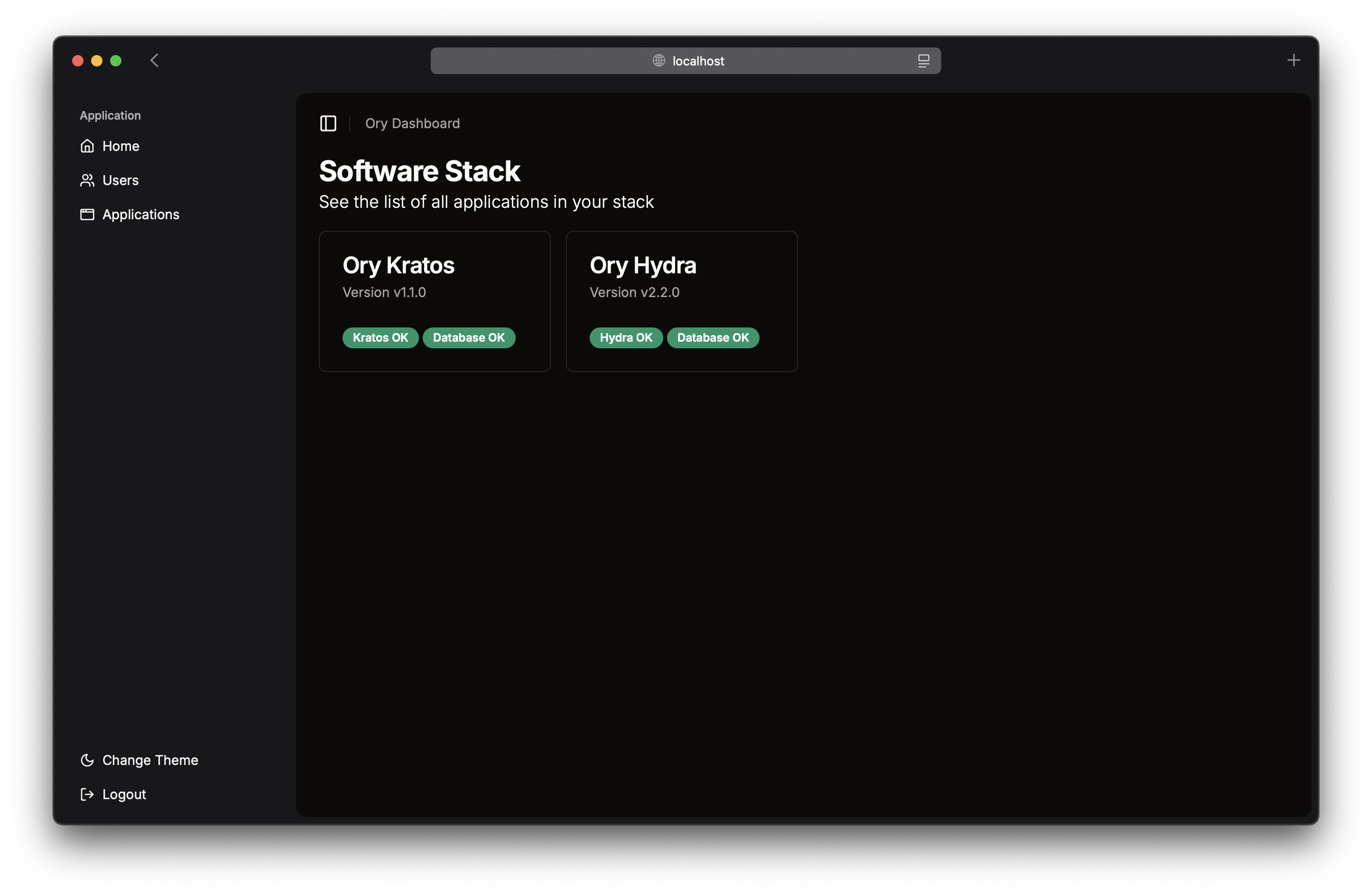Viewport: 1372px width, 895px height.
Task: Select the Ory Hydra card title
Action: click(x=643, y=265)
